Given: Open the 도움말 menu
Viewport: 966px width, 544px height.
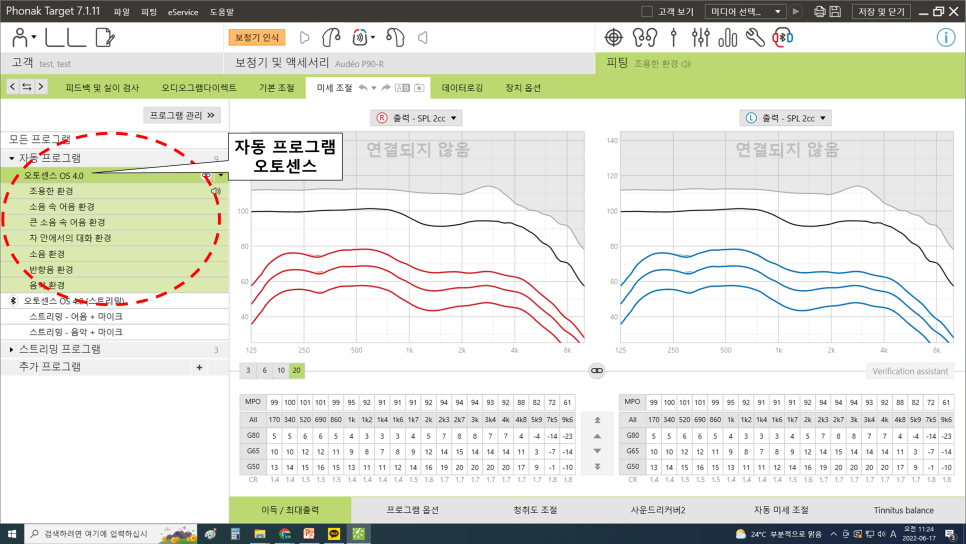Looking at the screenshot, I should tap(222, 12).
